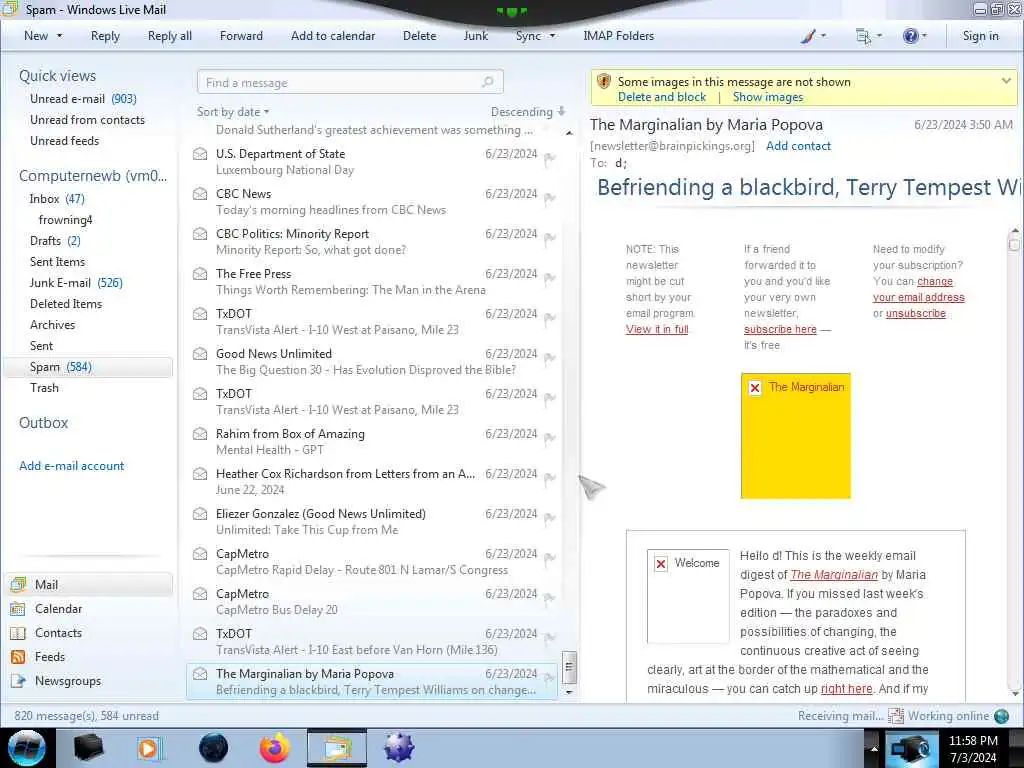Switch to Feeds pane icon
The height and width of the screenshot is (768, 1024).
tap(18, 657)
